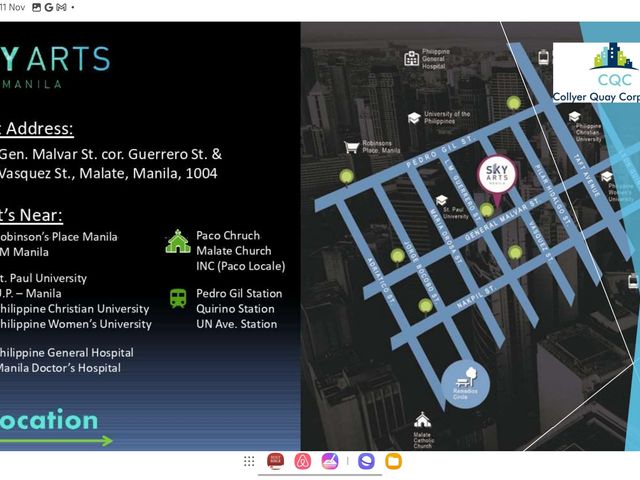Click the Philippine Christian University cap icon

point(574,117)
